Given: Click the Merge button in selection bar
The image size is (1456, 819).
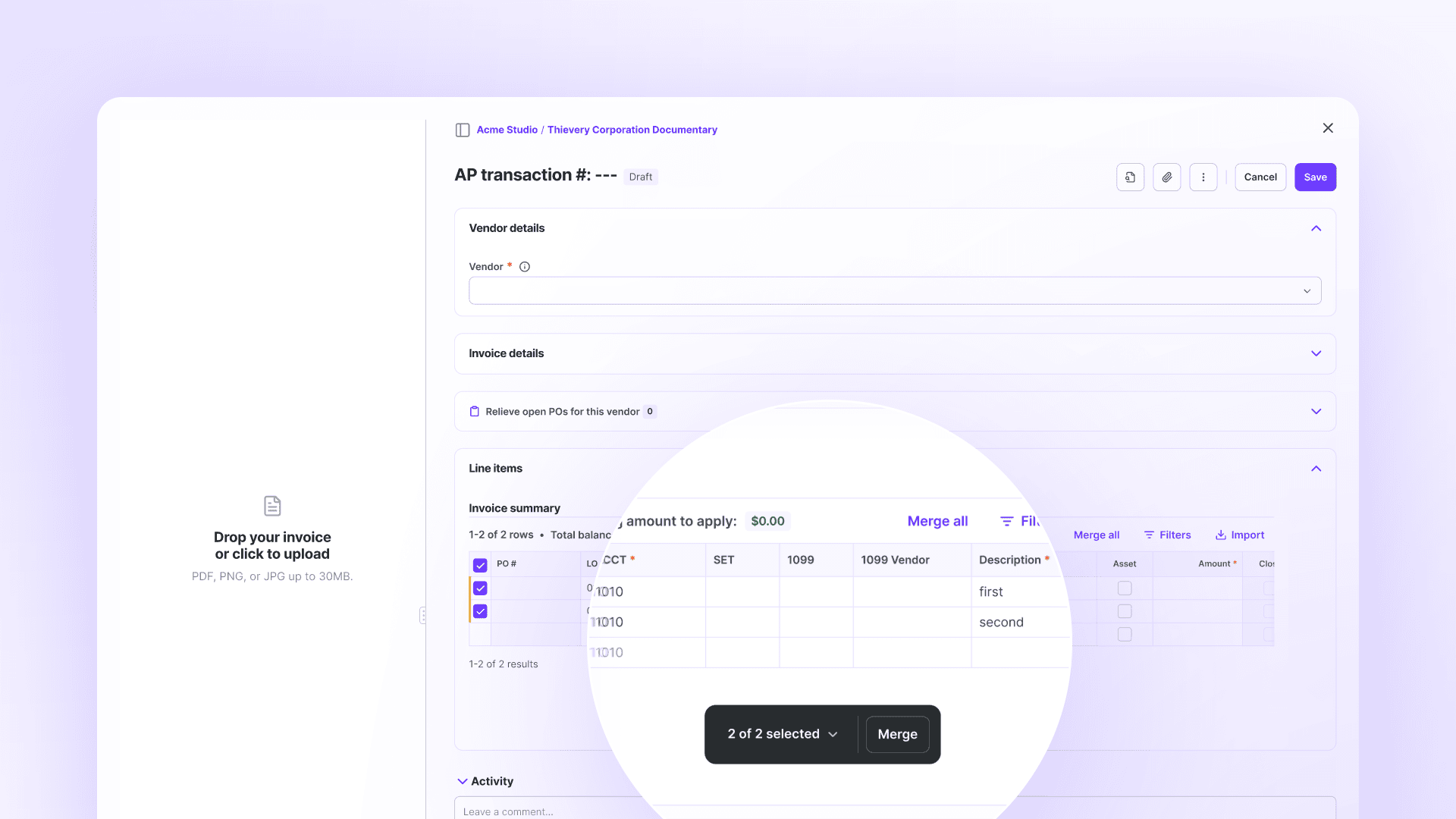Looking at the screenshot, I should pos(897,734).
